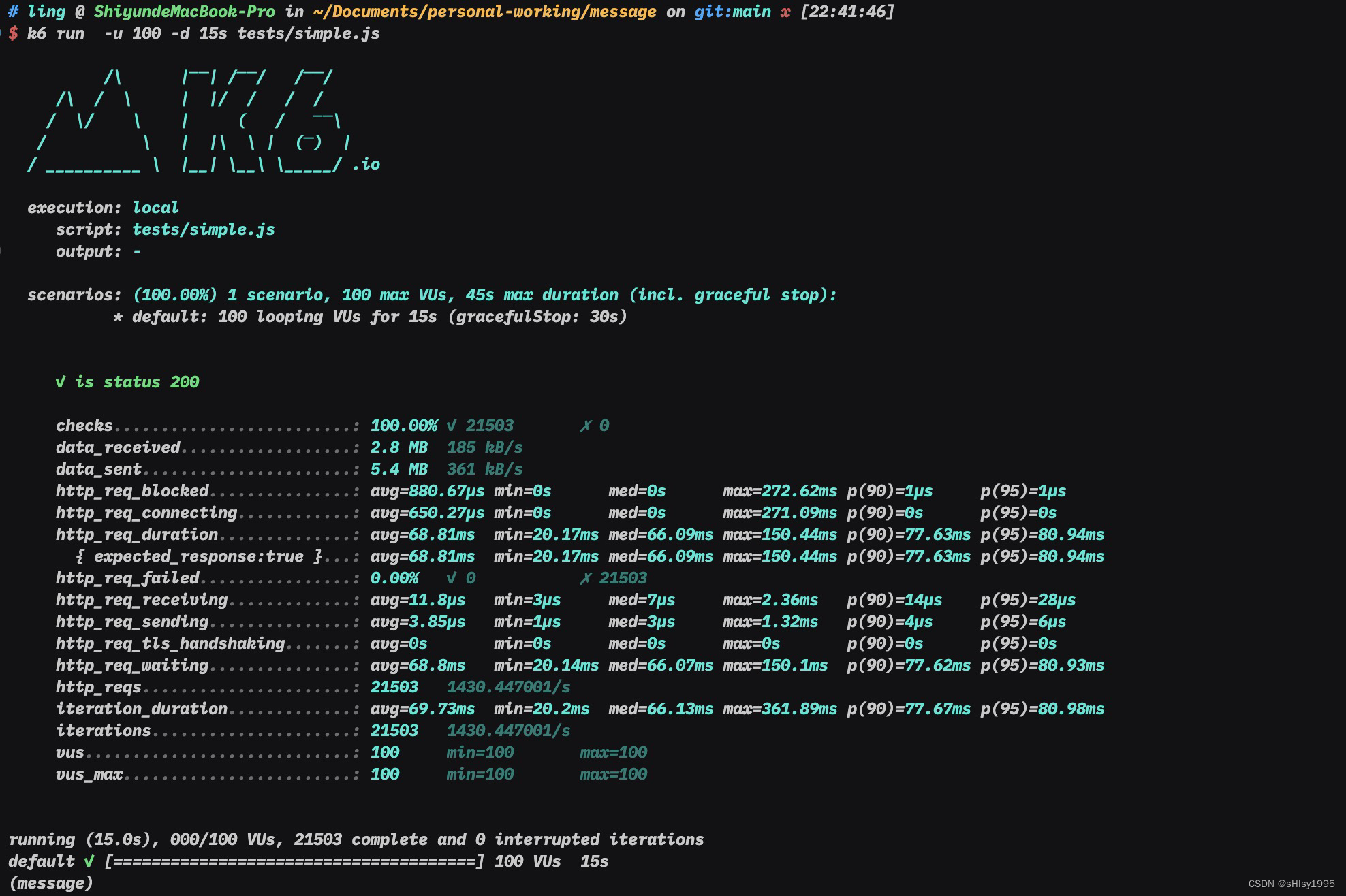1346x896 pixels.
Task: Click http_req_failed value '0.00%'
Action: [x=394, y=578]
